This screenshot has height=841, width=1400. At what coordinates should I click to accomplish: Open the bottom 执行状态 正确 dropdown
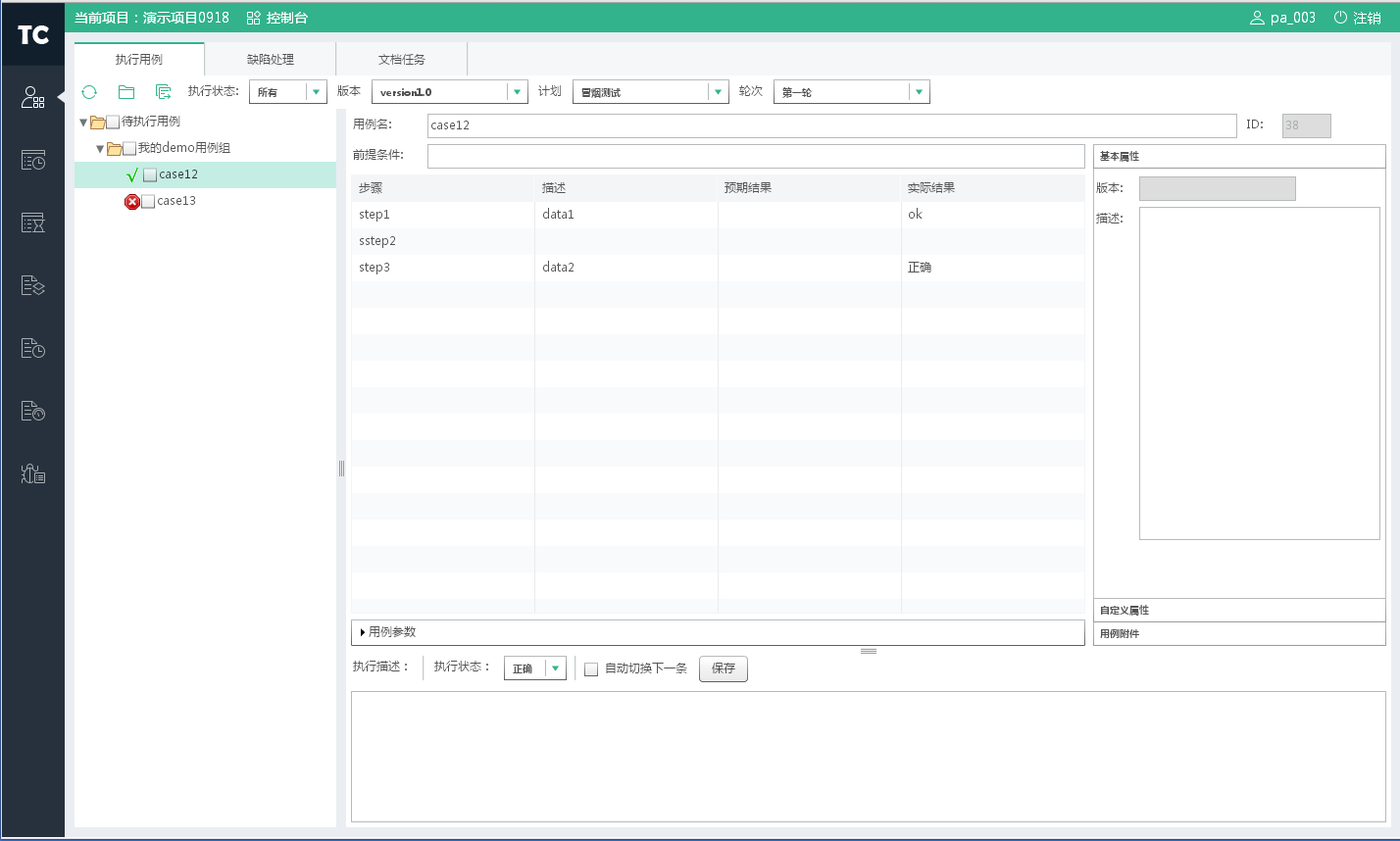(x=556, y=668)
